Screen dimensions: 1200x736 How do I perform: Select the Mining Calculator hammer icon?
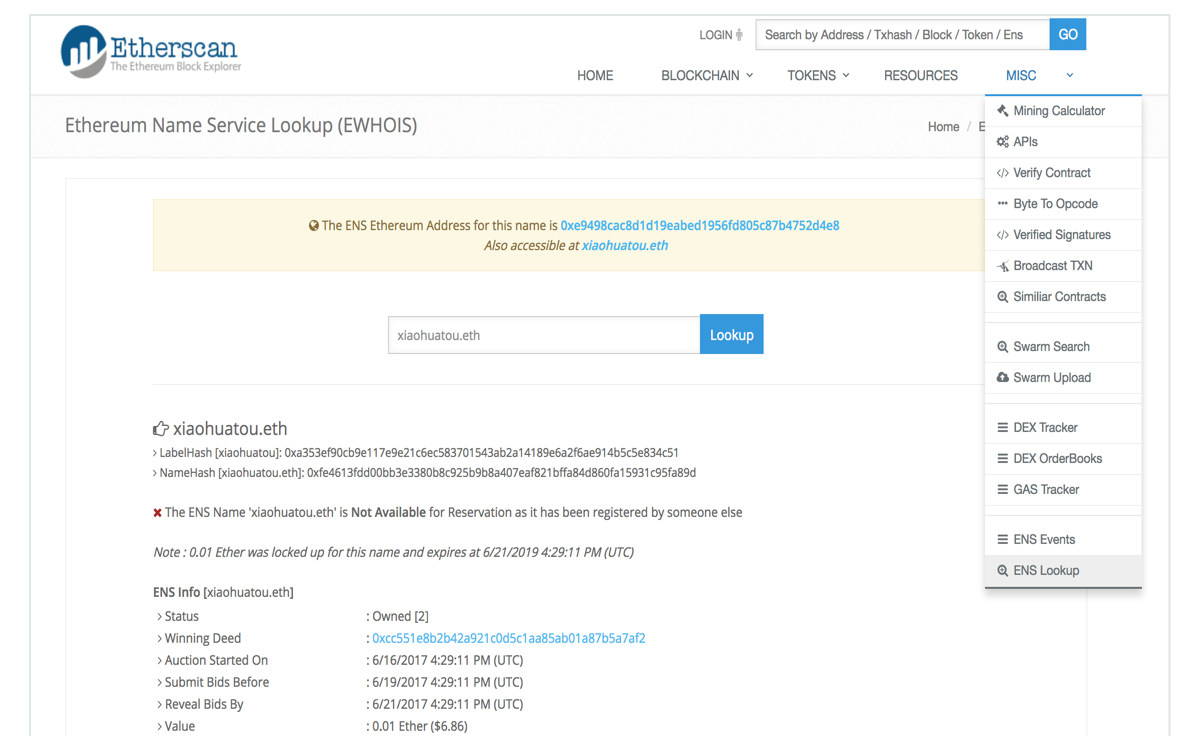coord(1002,110)
